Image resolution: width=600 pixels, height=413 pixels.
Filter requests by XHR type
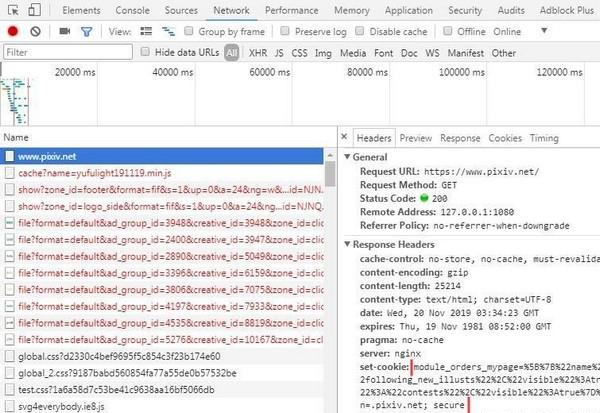point(258,53)
